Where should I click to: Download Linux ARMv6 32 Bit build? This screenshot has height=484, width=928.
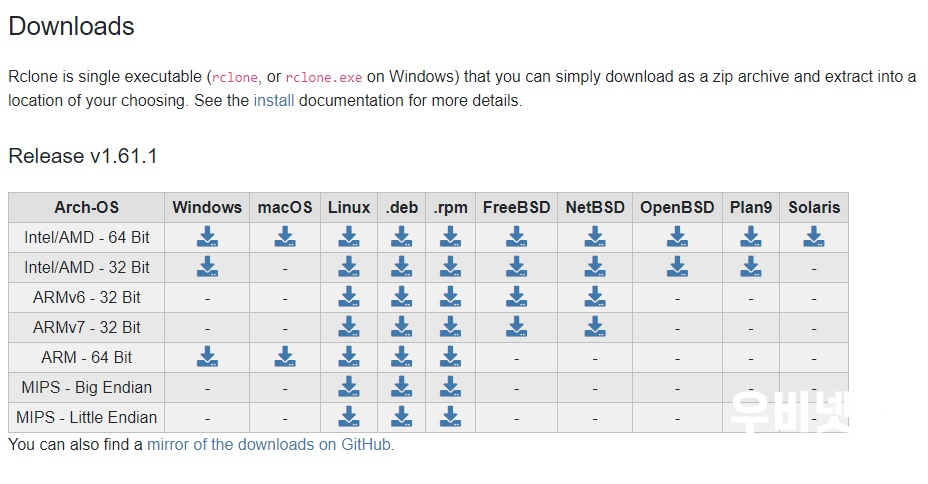coord(349,296)
